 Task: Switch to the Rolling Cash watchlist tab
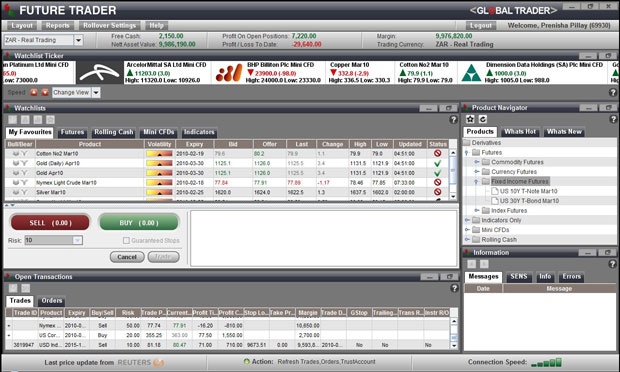113,132
